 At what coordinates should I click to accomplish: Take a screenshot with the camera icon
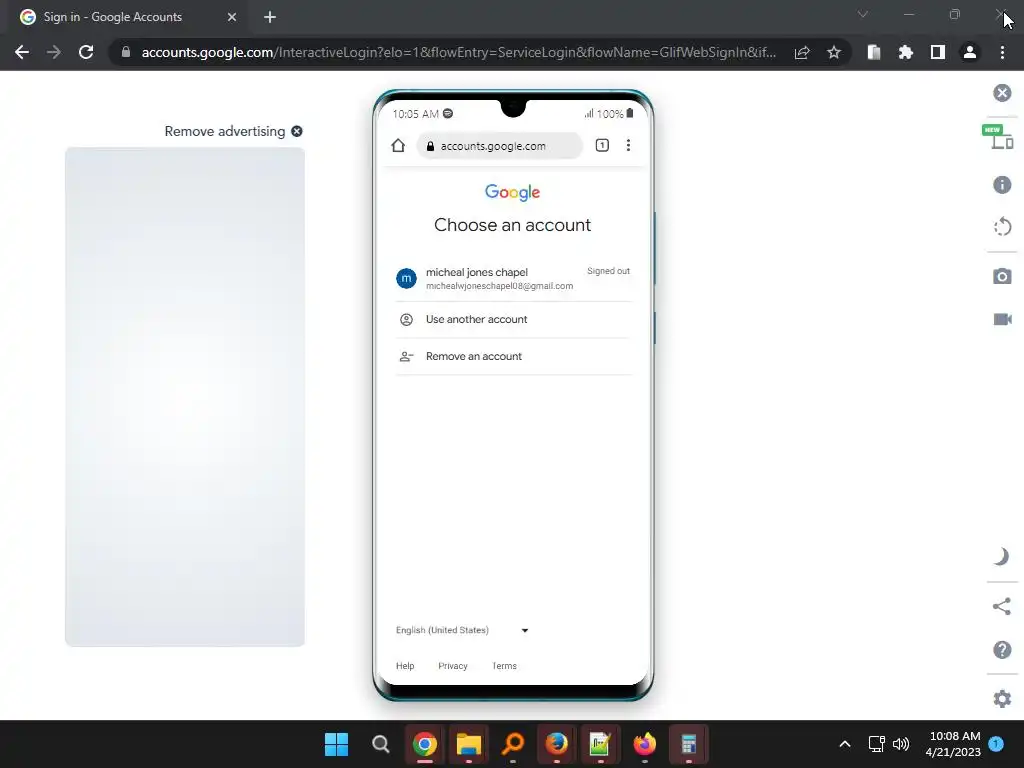coord(1002,276)
